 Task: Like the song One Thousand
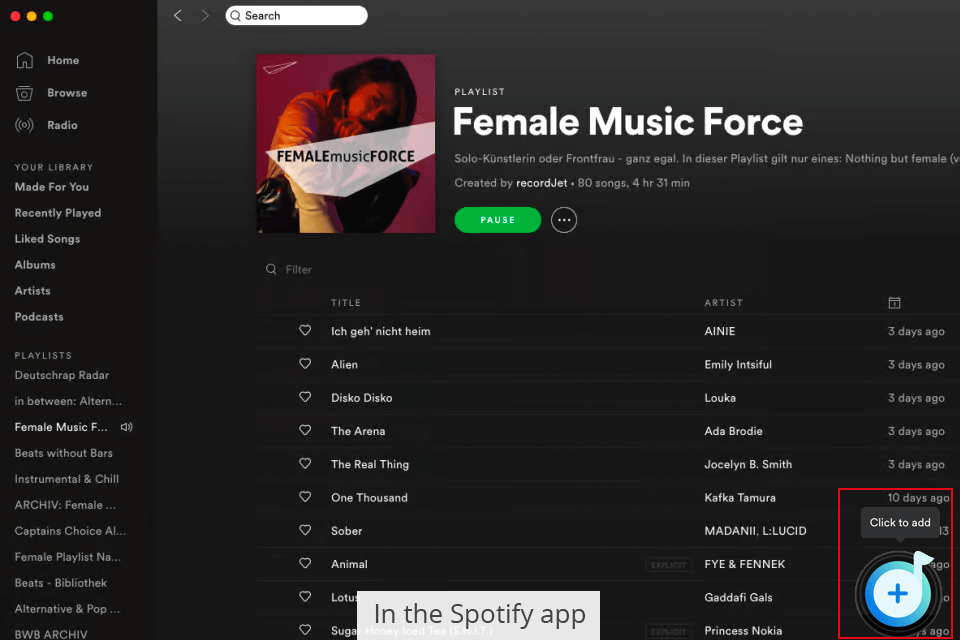(305, 497)
